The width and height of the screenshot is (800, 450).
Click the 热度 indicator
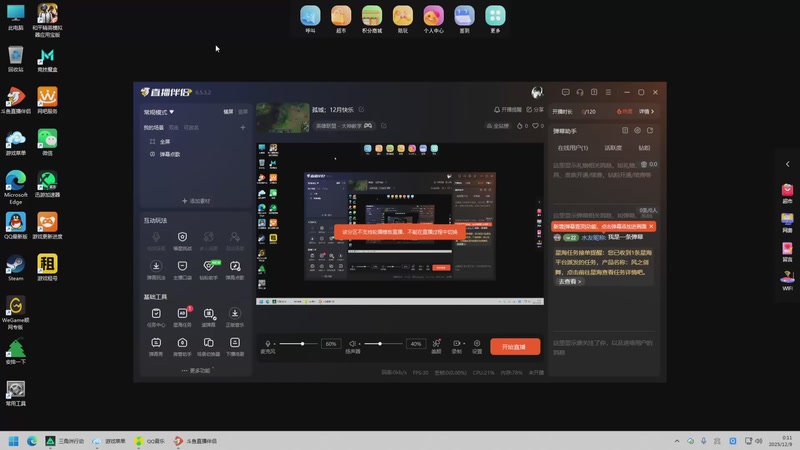click(x=624, y=111)
